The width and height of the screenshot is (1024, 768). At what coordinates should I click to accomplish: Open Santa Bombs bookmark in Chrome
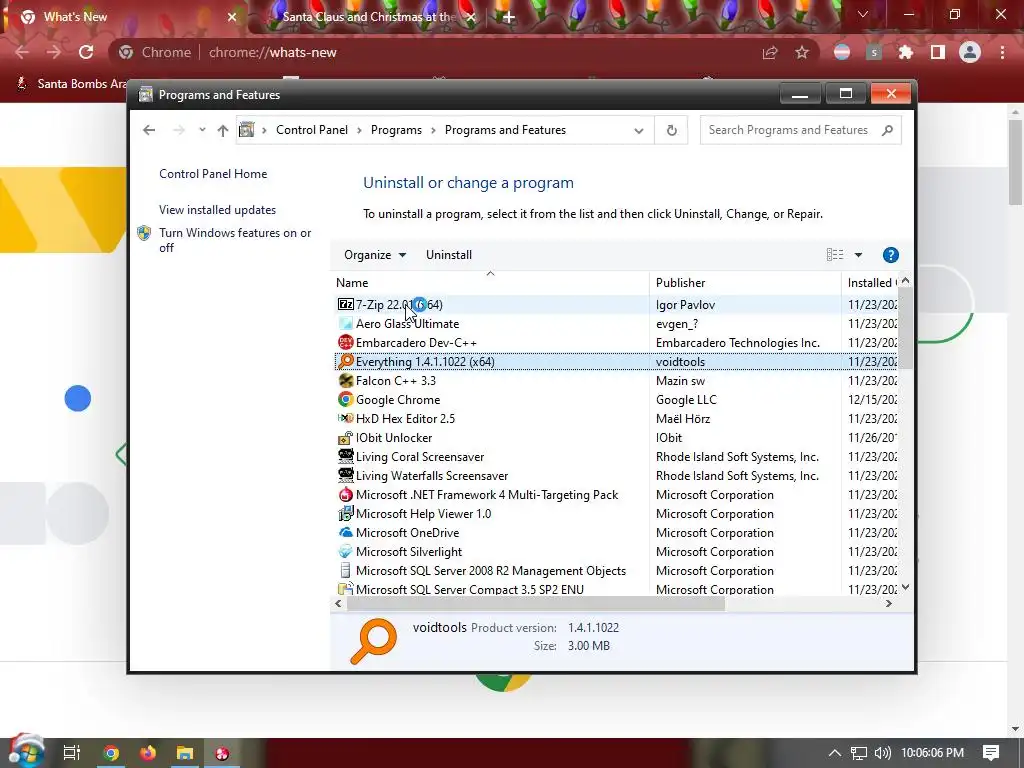(x=72, y=84)
